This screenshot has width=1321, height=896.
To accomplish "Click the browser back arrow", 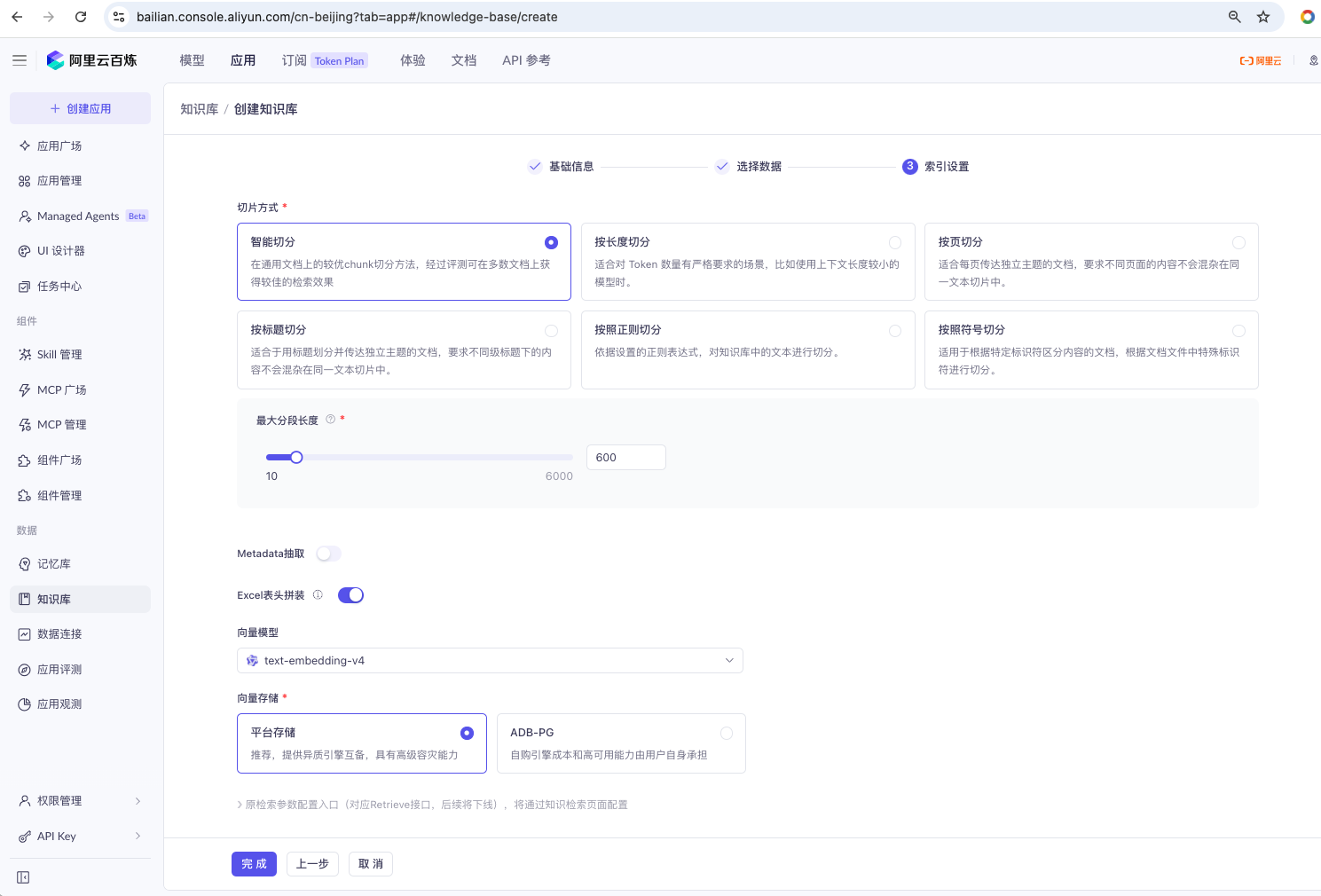I will point(17,17).
